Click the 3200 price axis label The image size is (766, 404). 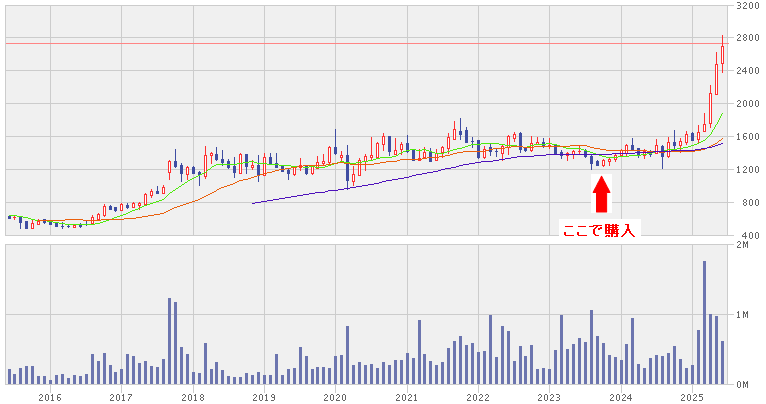[747, 6]
